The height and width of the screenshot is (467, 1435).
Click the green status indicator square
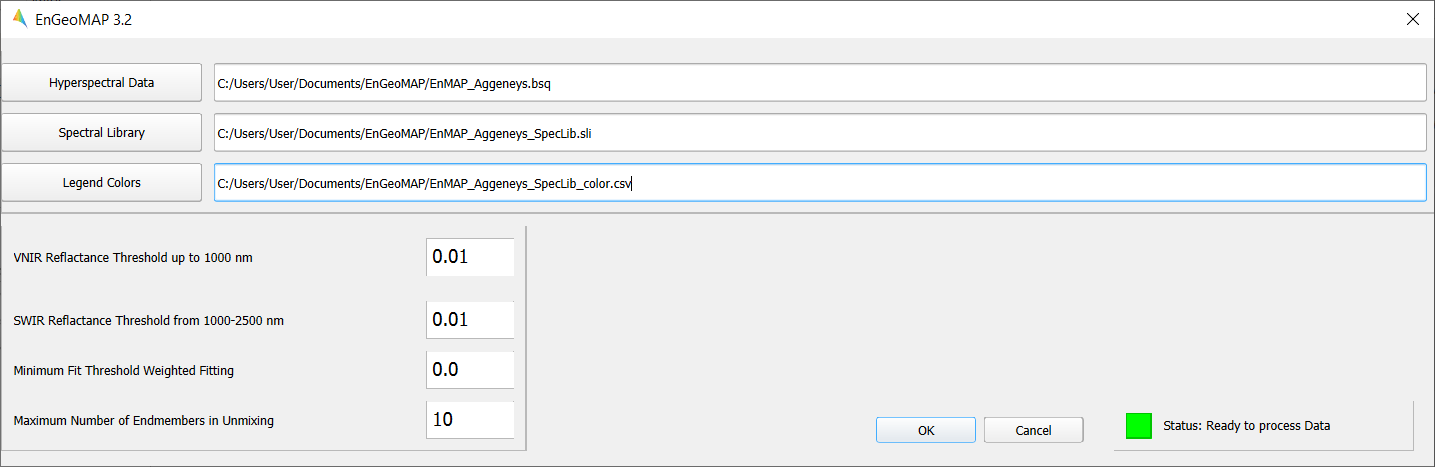coord(1139,426)
